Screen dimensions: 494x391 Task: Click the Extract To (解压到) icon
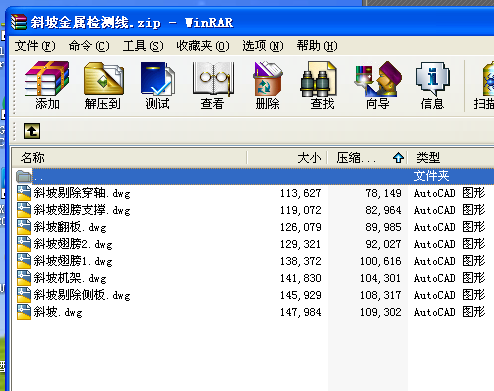(x=103, y=85)
